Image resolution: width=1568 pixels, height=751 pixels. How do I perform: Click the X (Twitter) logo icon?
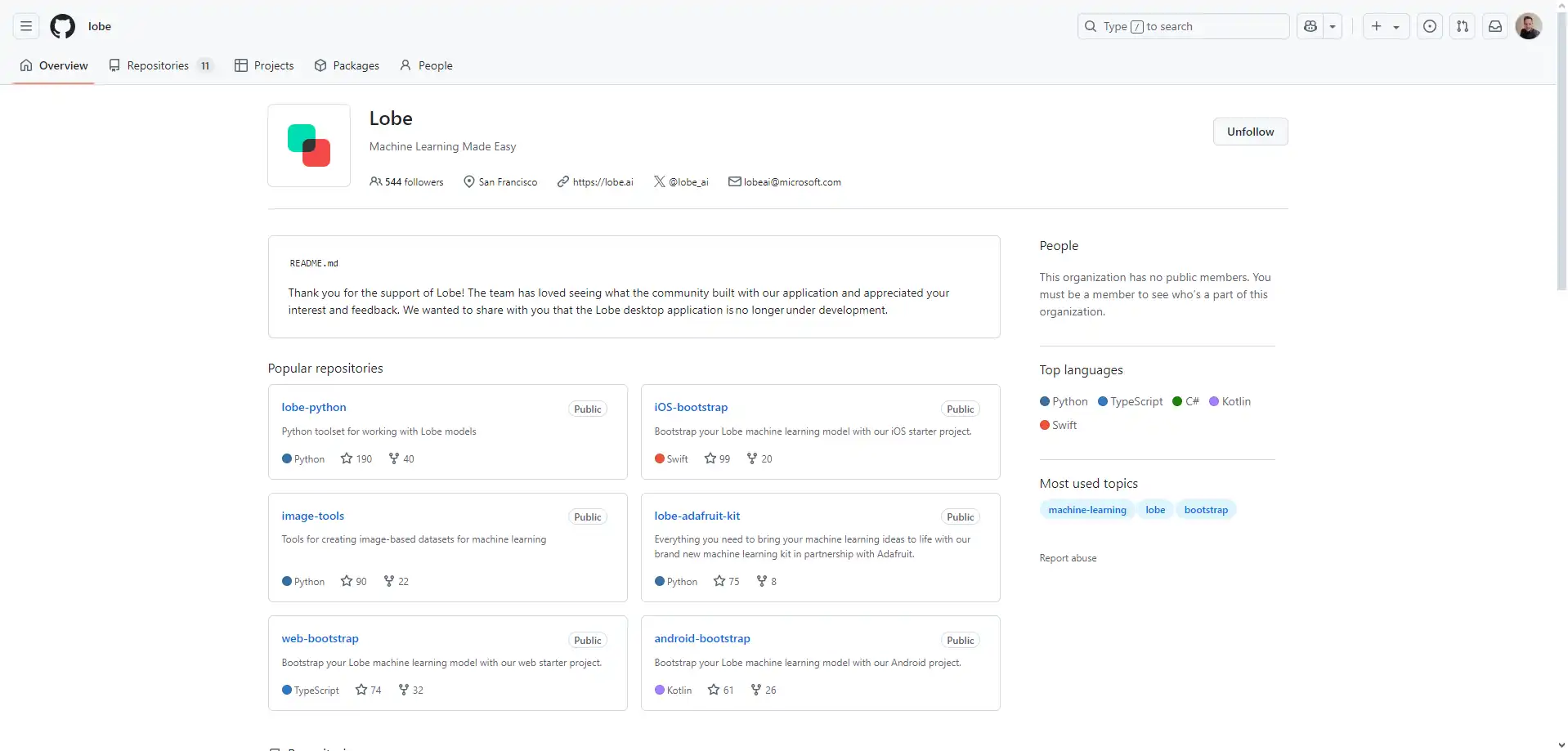tap(659, 181)
